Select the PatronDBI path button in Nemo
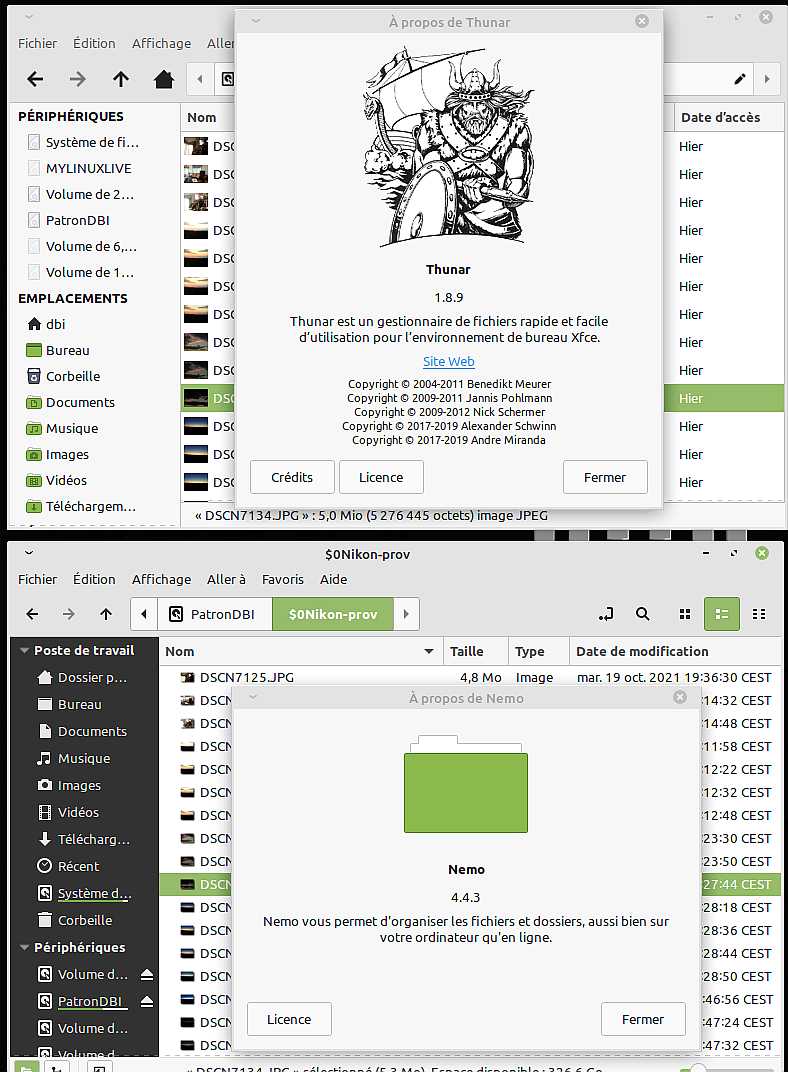 click(x=215, y=614)
